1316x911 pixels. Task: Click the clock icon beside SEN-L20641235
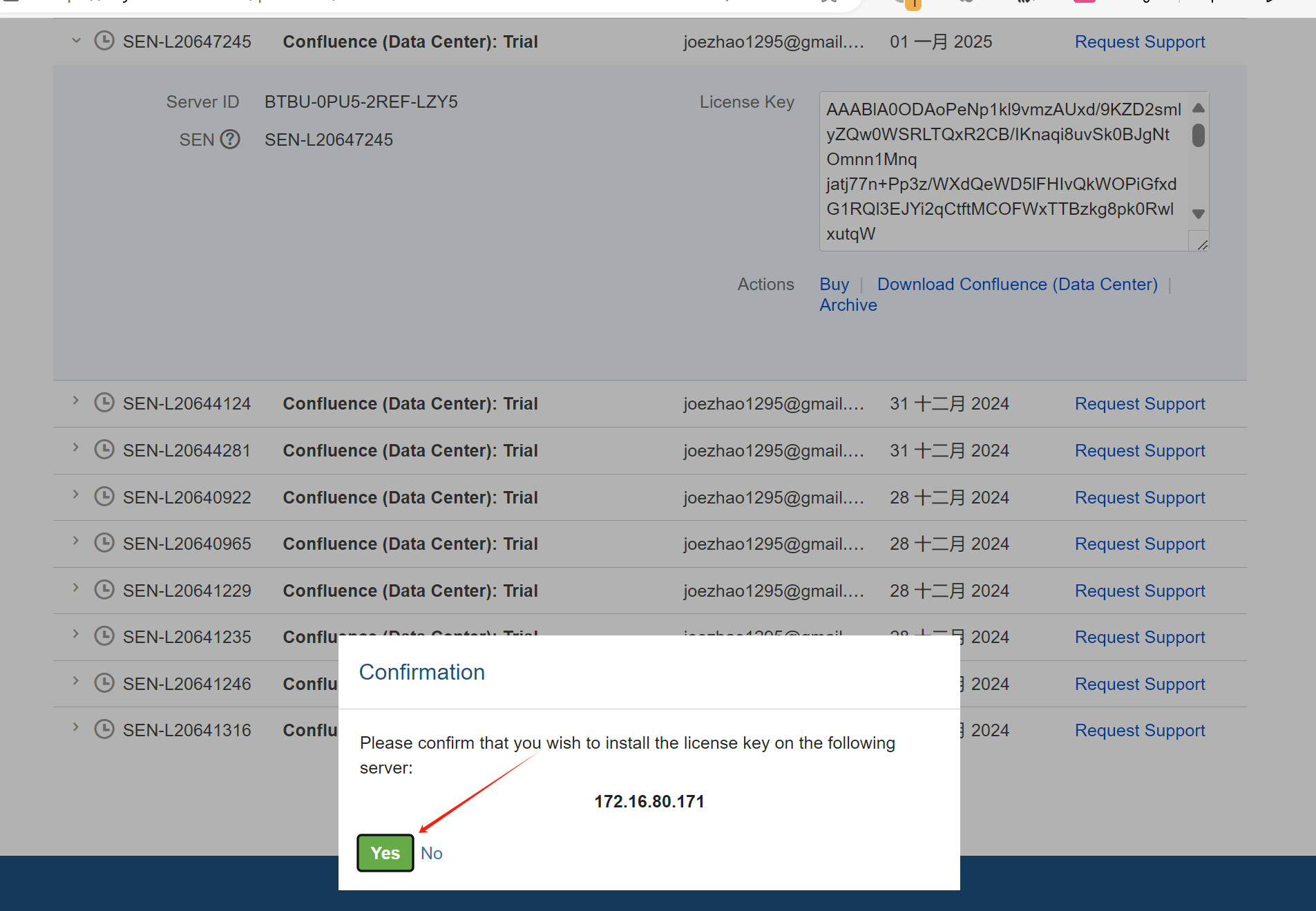click(x=104, y=636)
